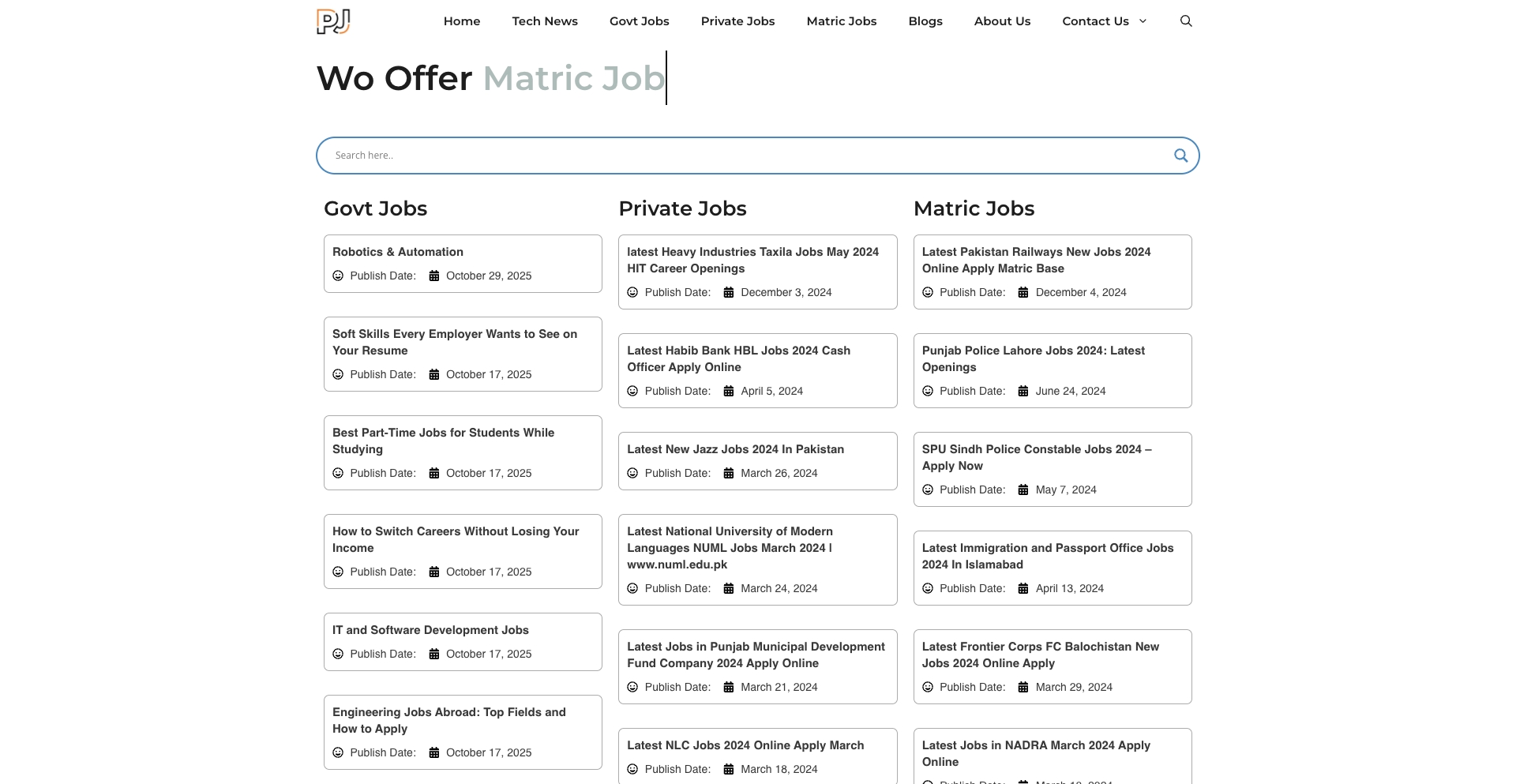Select the About Us menu entry
Viewport: 1516px width, 784px height.
point(1001,21)
